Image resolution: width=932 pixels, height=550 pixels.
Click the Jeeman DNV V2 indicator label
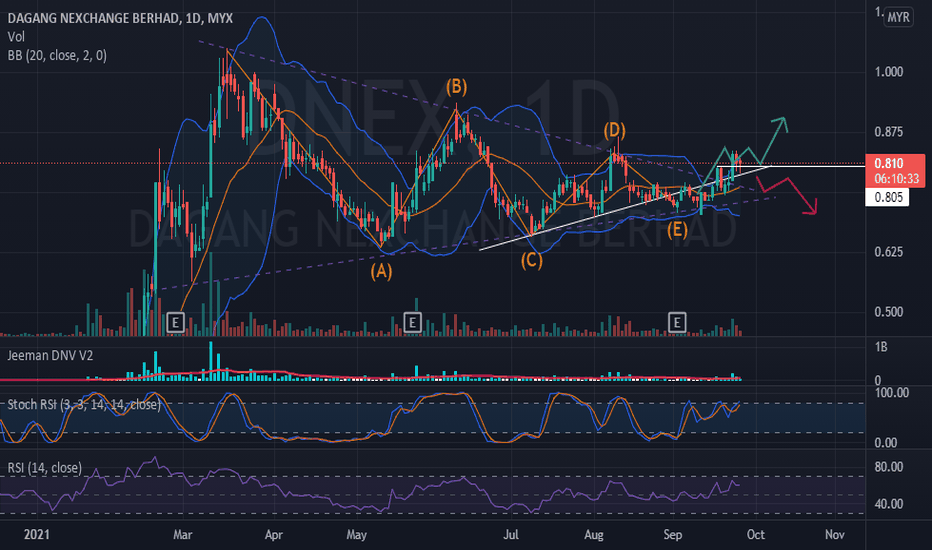coord(51,356)
